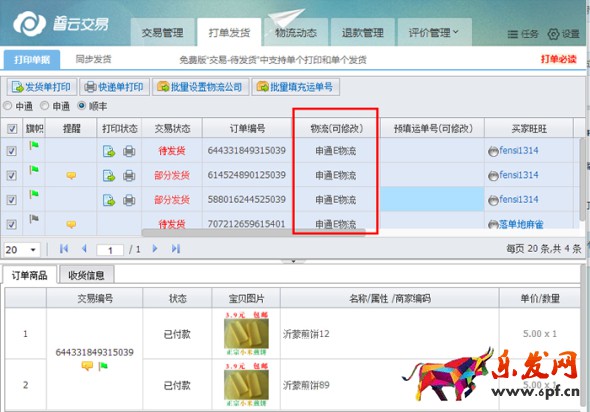Select the 申通 radio button
590x412 pixels.
tap(44, 106)
